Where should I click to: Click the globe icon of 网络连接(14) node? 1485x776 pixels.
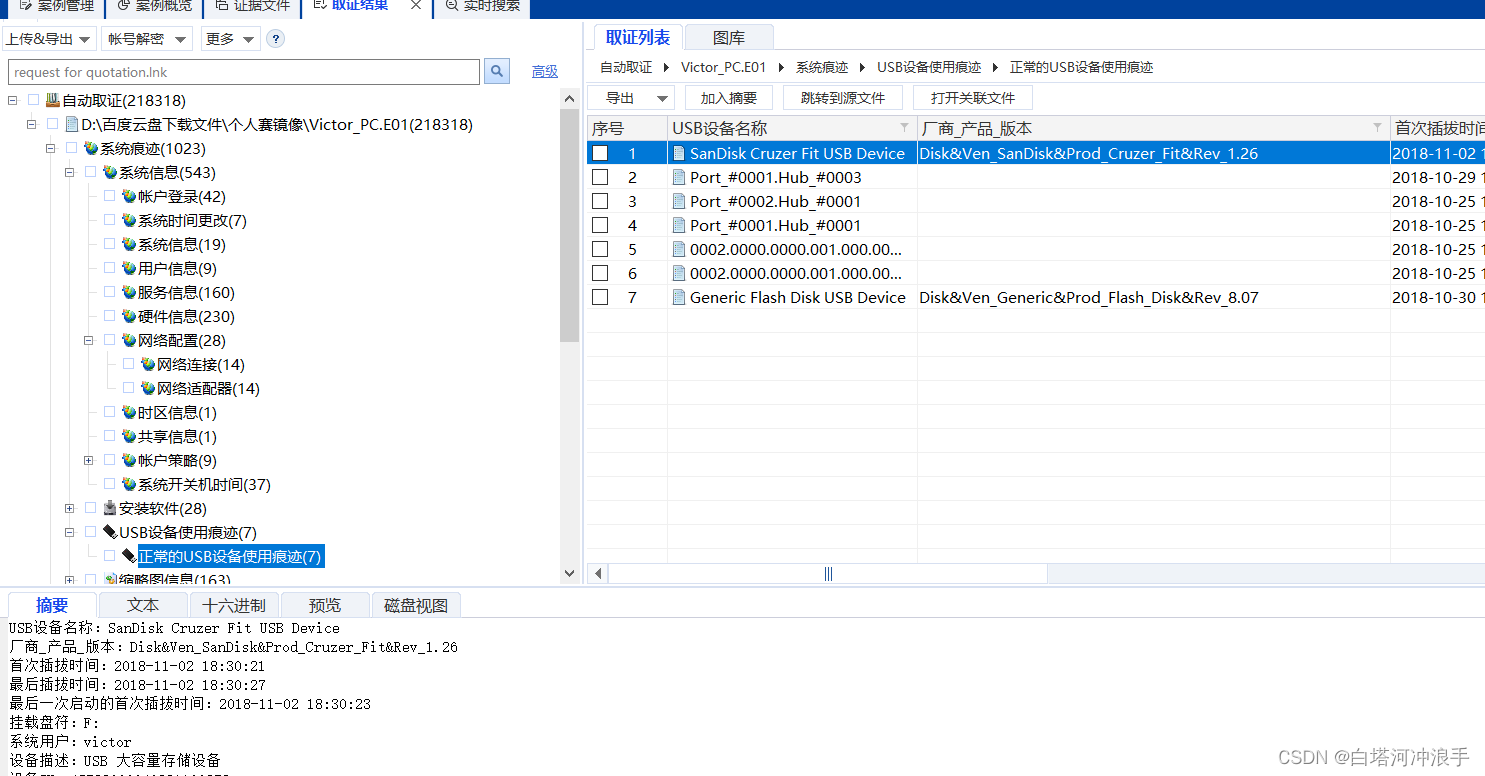coord(148,364)
